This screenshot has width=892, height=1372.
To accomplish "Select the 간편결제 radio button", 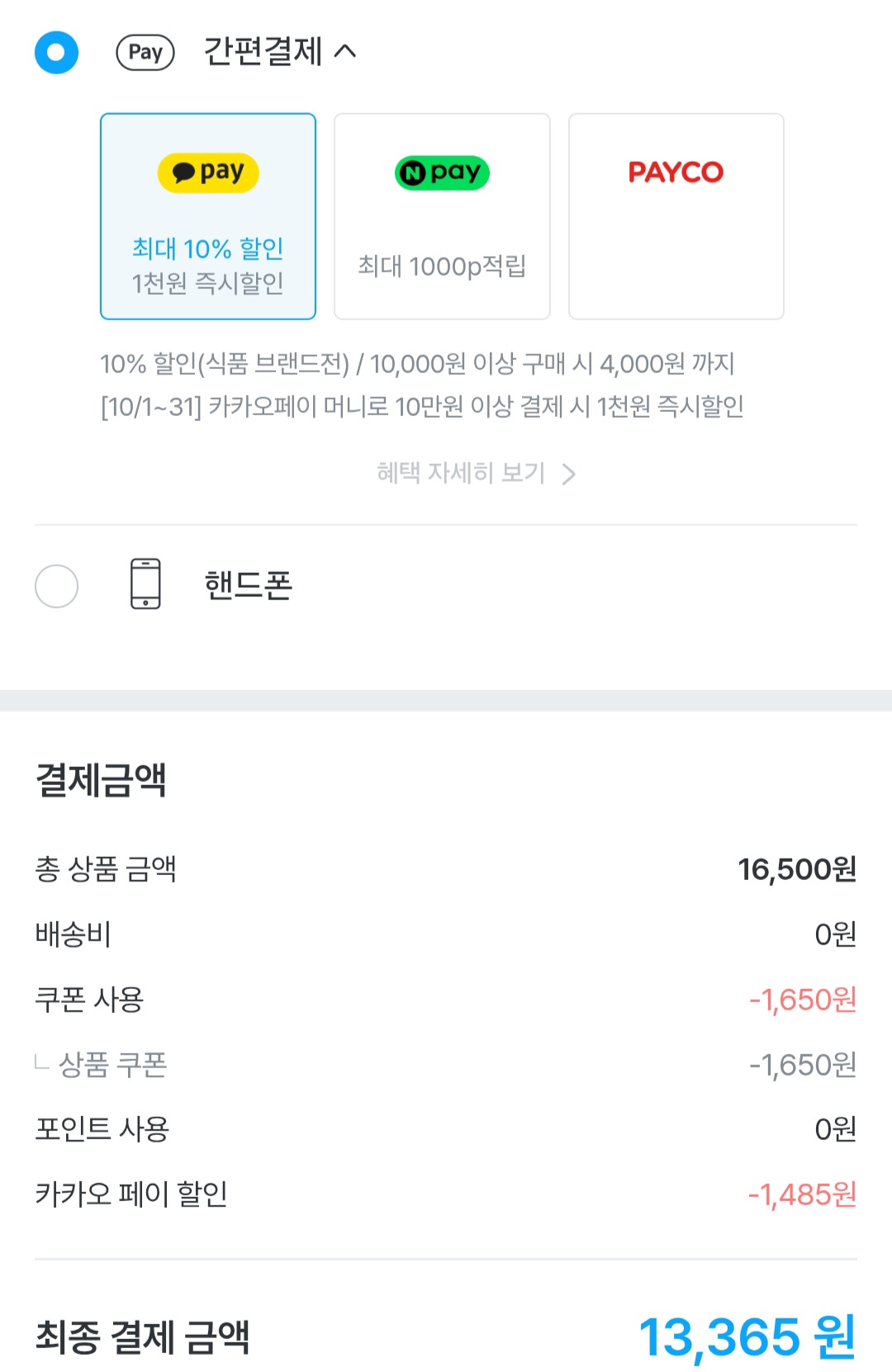I will click(x=56, y=53).
